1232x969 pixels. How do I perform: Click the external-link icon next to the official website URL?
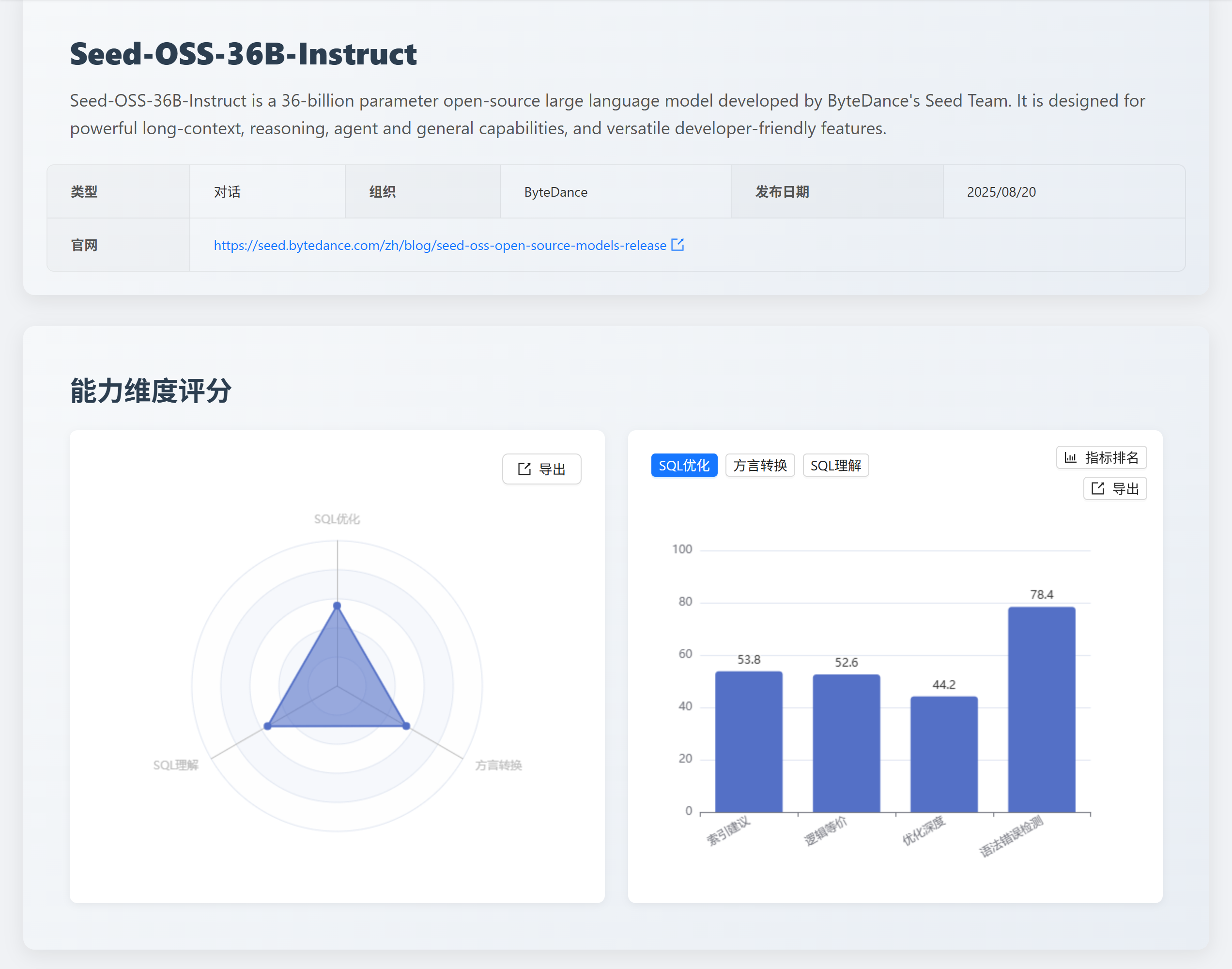(x=678, y=245)
